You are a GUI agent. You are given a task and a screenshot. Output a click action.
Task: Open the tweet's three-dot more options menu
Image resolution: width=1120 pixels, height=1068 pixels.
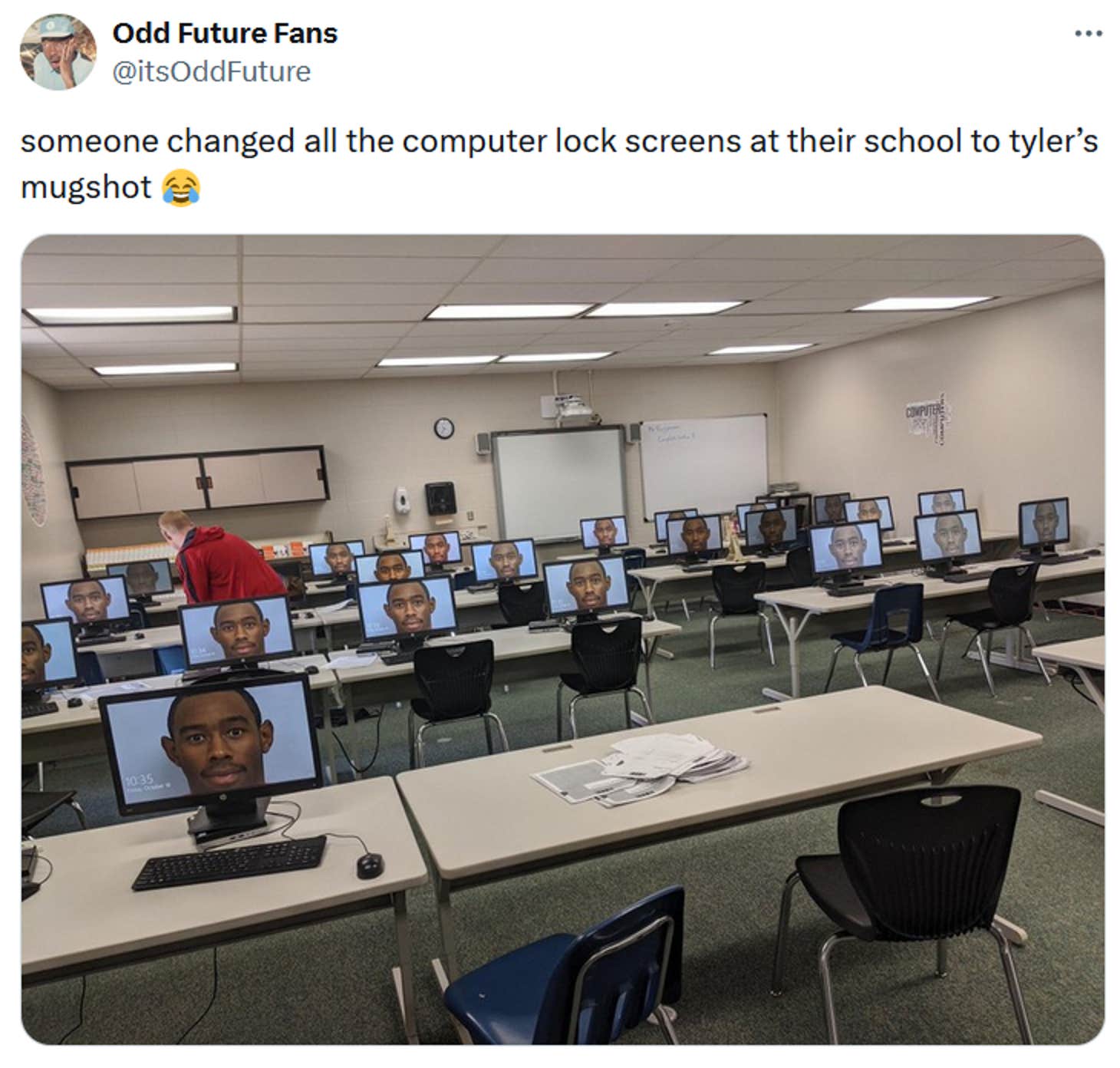coord(1089,34)
